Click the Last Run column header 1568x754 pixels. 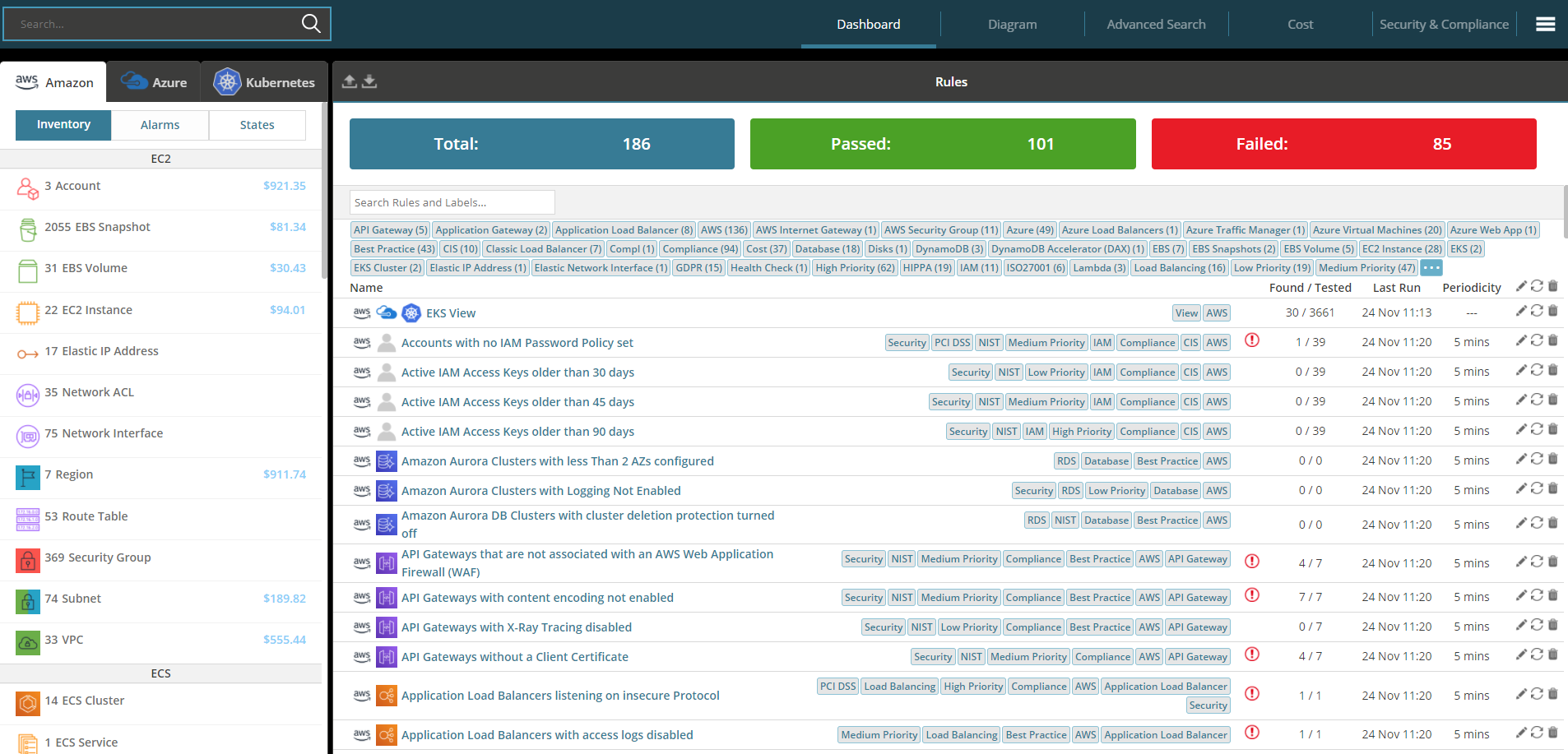(1396, 288)
